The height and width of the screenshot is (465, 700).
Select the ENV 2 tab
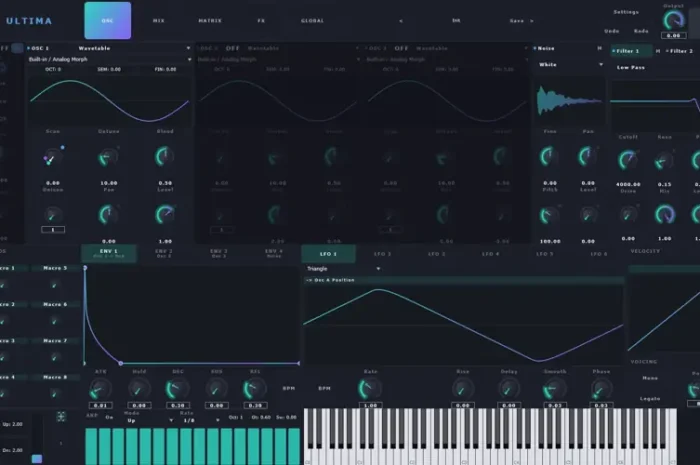[164, 253]
